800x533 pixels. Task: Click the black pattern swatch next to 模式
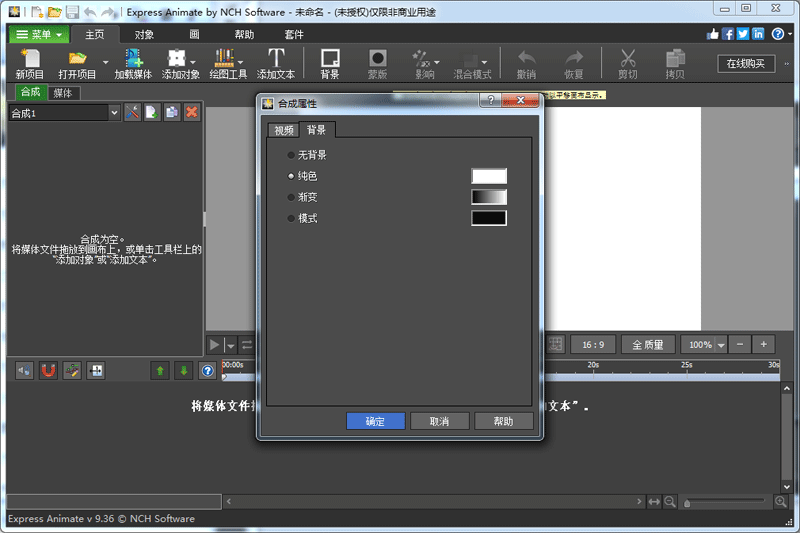(489, 218)
